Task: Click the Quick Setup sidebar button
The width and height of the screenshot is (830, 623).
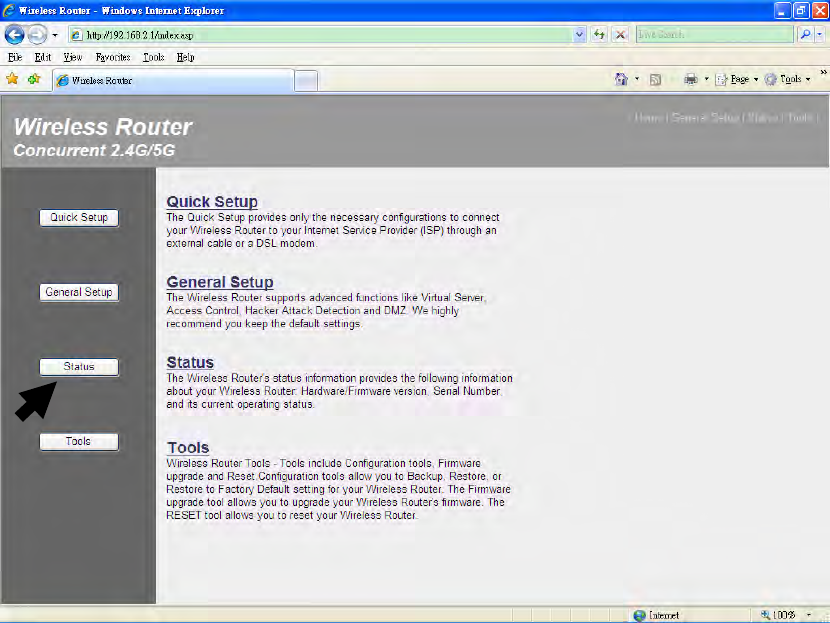Action: click(79, 218)
